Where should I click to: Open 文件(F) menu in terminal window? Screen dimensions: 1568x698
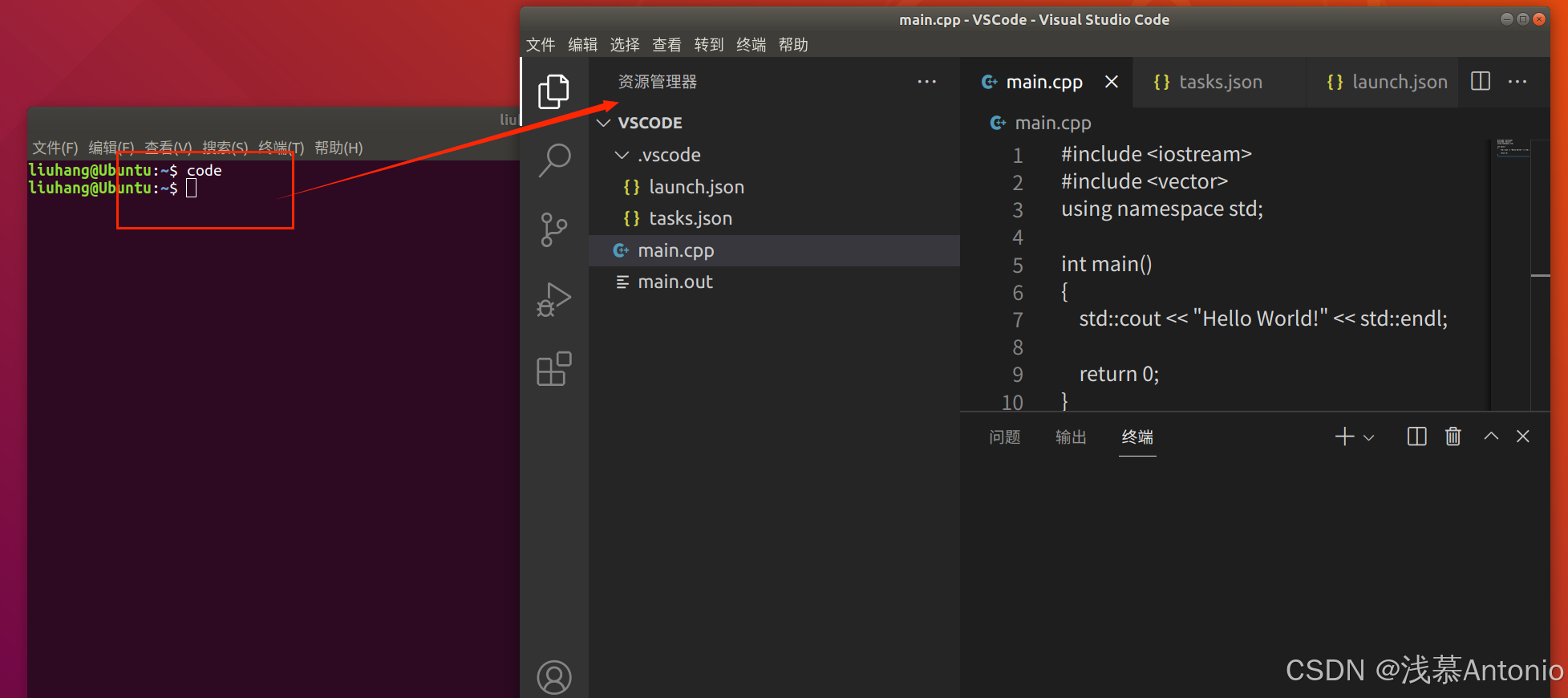click(55, 148)
